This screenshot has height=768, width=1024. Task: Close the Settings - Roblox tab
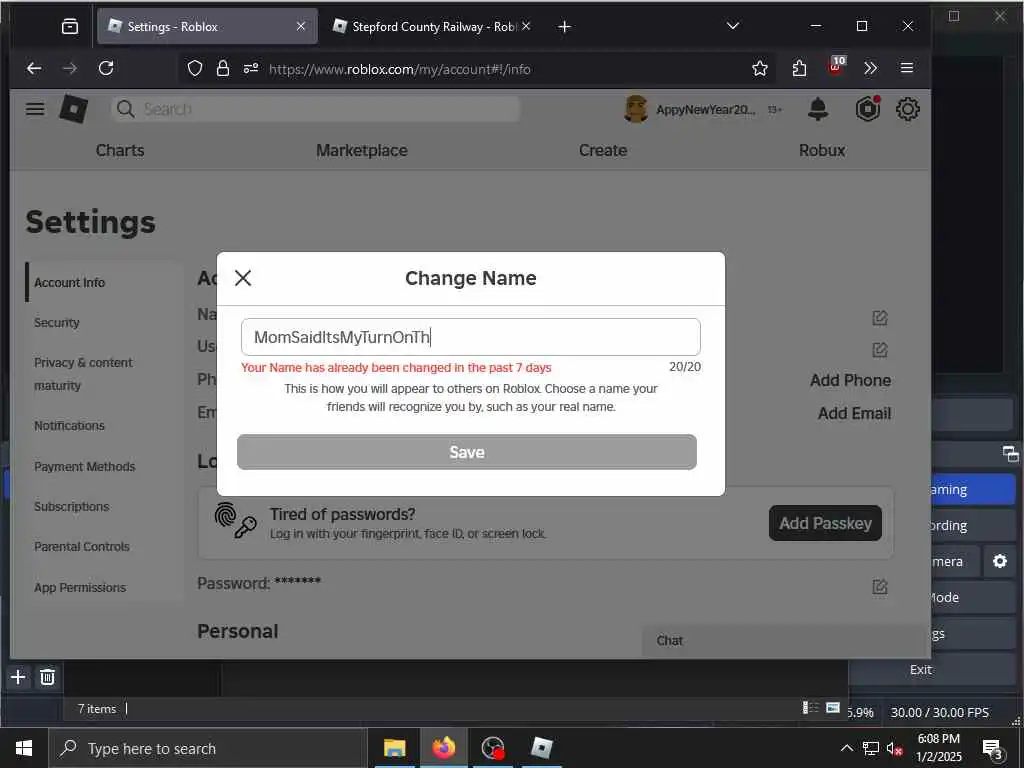[x=301, y=26]
